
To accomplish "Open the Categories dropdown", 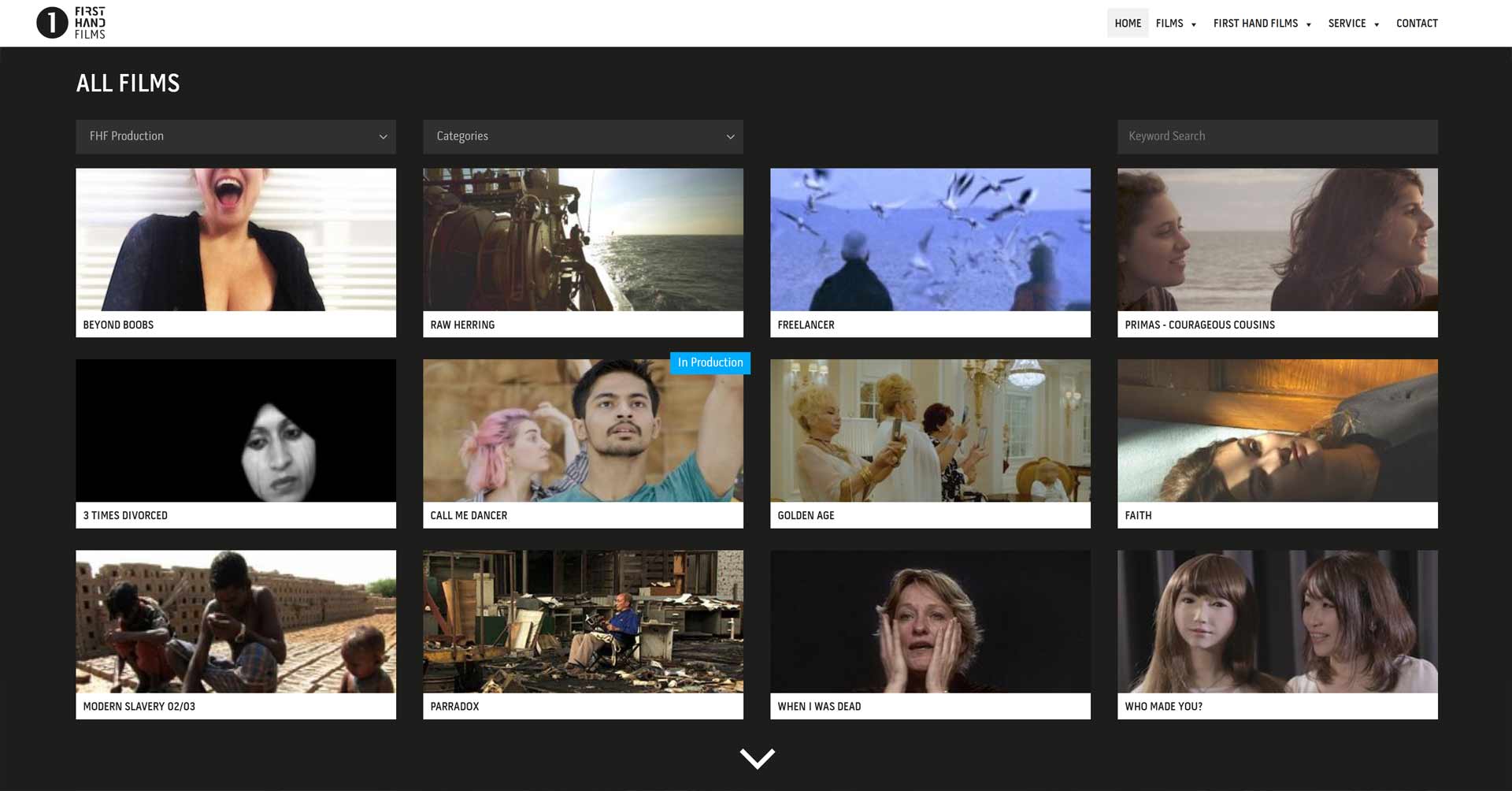I will click(x=583, y=136).
